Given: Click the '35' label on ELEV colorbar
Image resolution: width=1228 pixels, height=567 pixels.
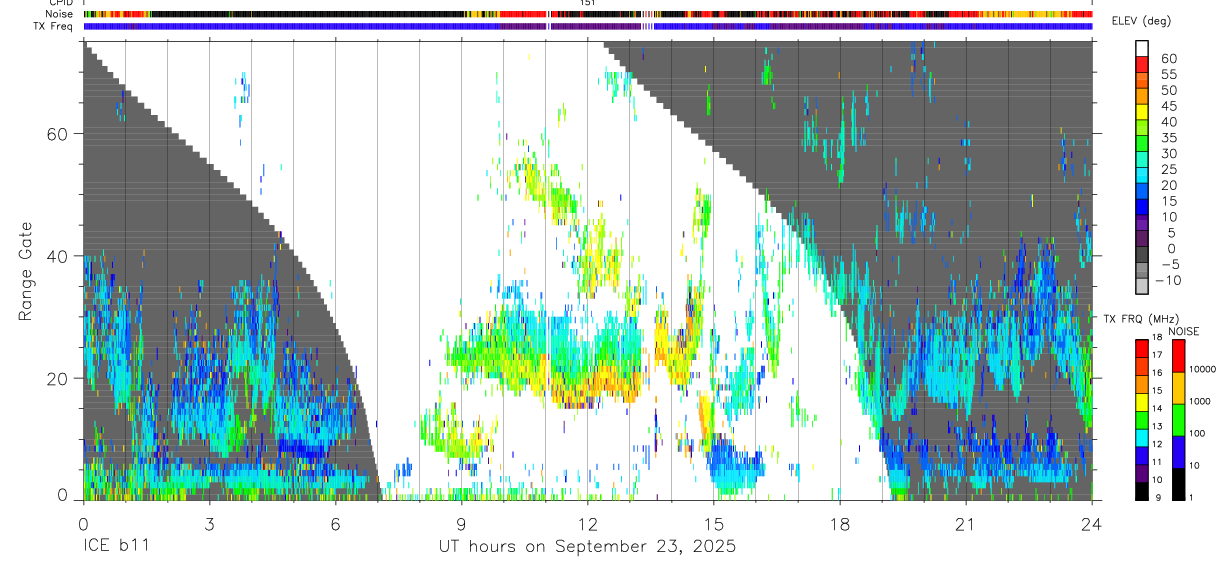Looking at the screenshot, I should click(1168, 137).
